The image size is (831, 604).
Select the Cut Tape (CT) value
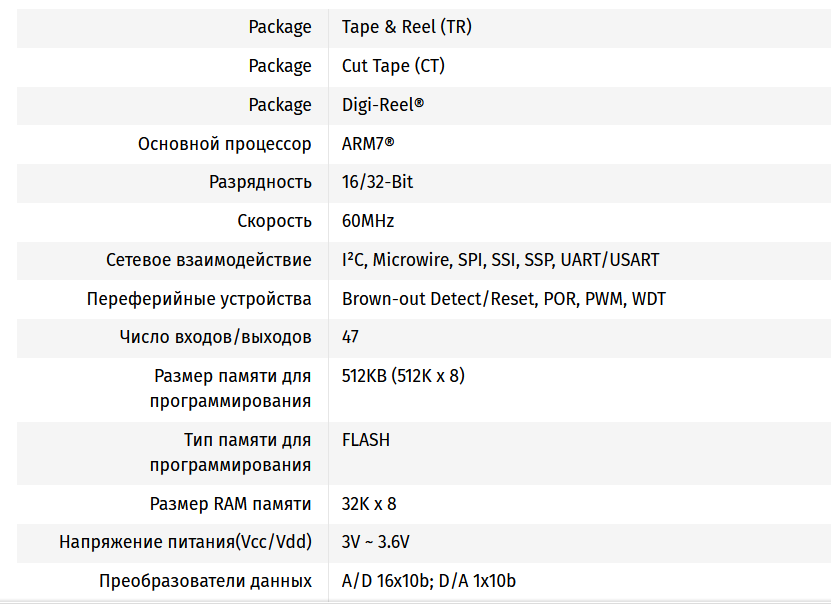(393, 66)
